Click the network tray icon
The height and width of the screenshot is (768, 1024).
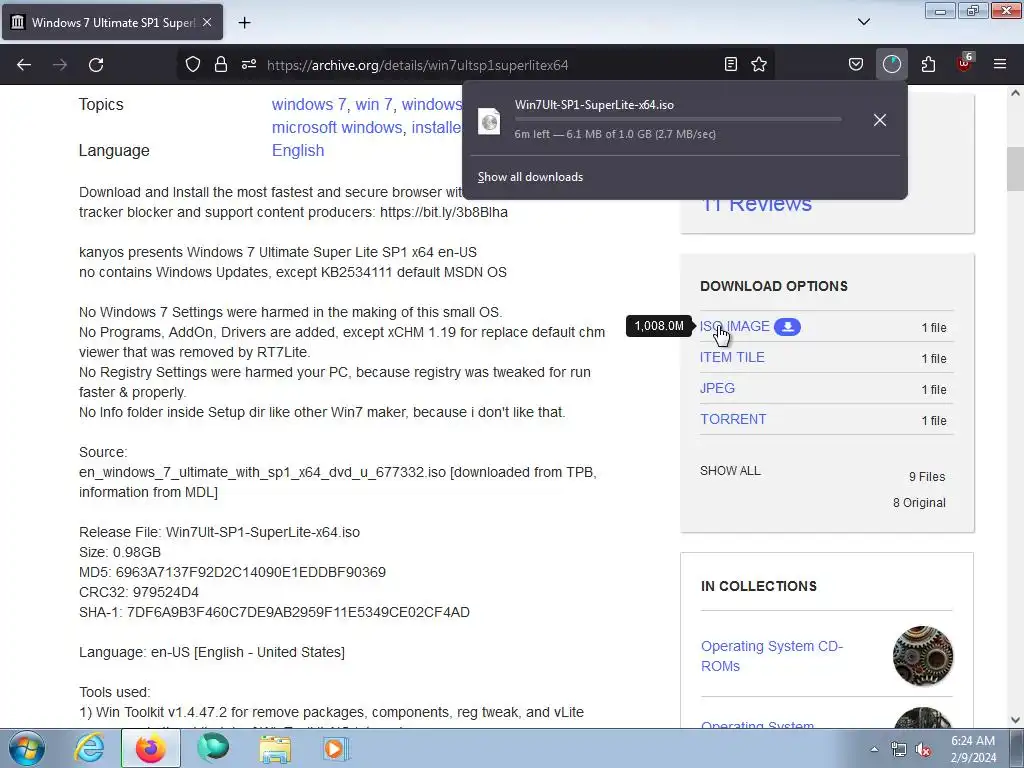pos(899,749)
